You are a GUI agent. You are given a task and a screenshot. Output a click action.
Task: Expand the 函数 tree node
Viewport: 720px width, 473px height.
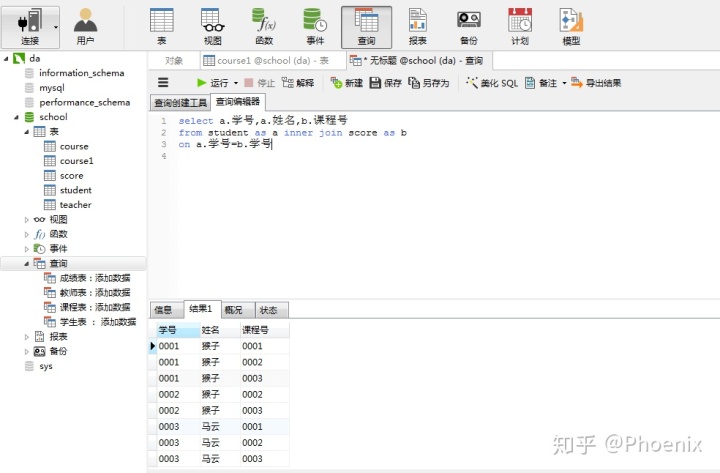[x=26, y=234]
